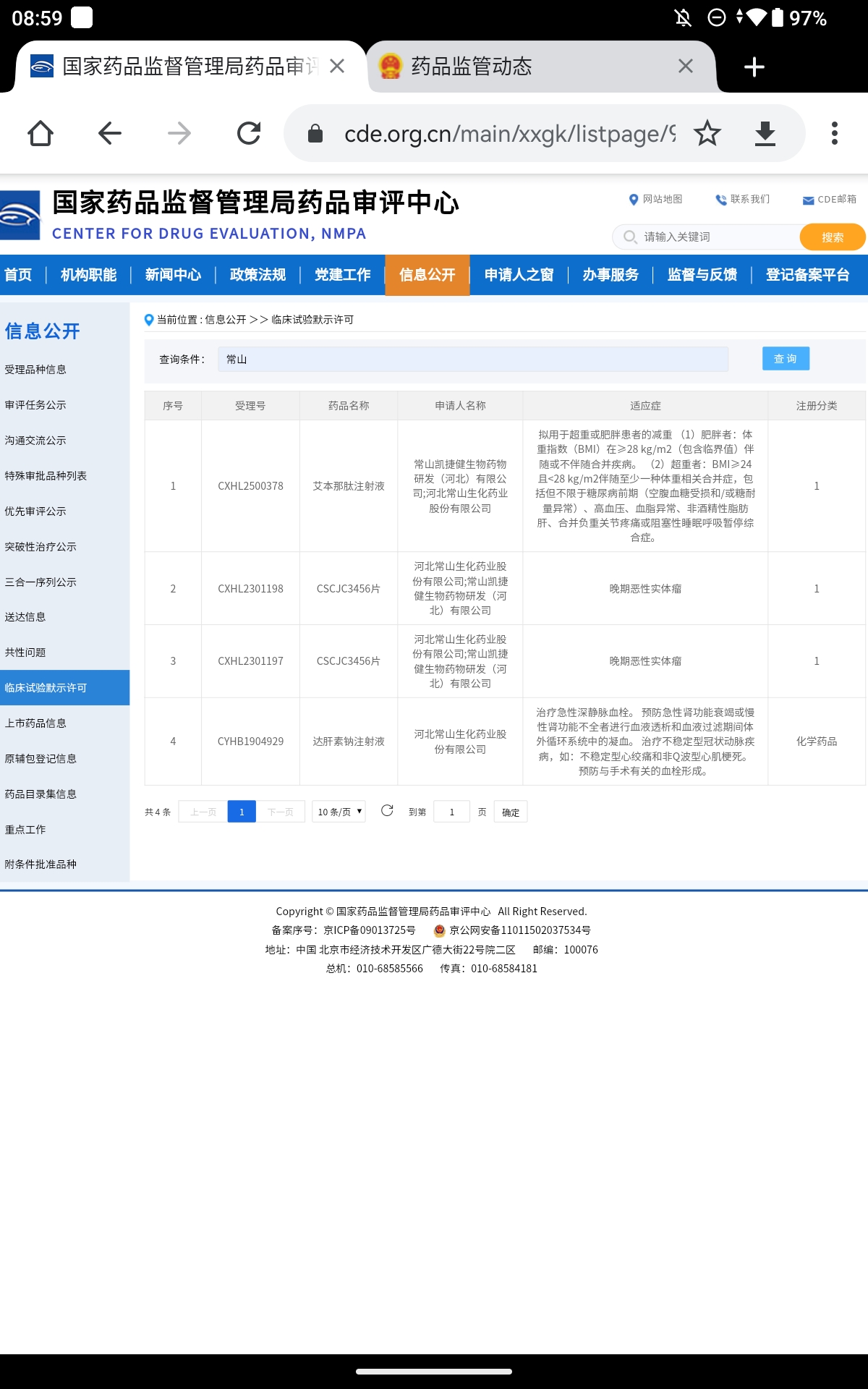Click drug name 达肝素钠注射液
Viewport: 868px width, 1389px height.
click(x=349, y=742)
